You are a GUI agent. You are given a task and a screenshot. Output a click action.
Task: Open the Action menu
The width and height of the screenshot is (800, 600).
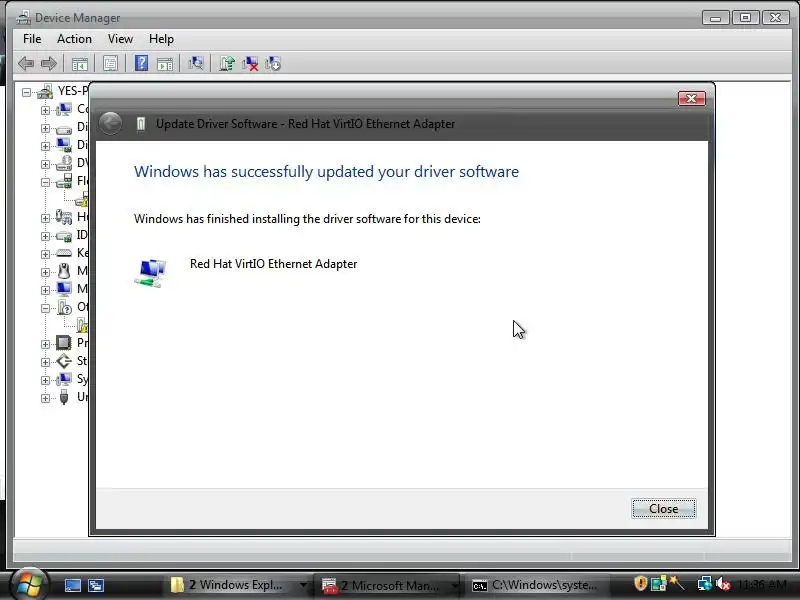(x=74, y=39)
